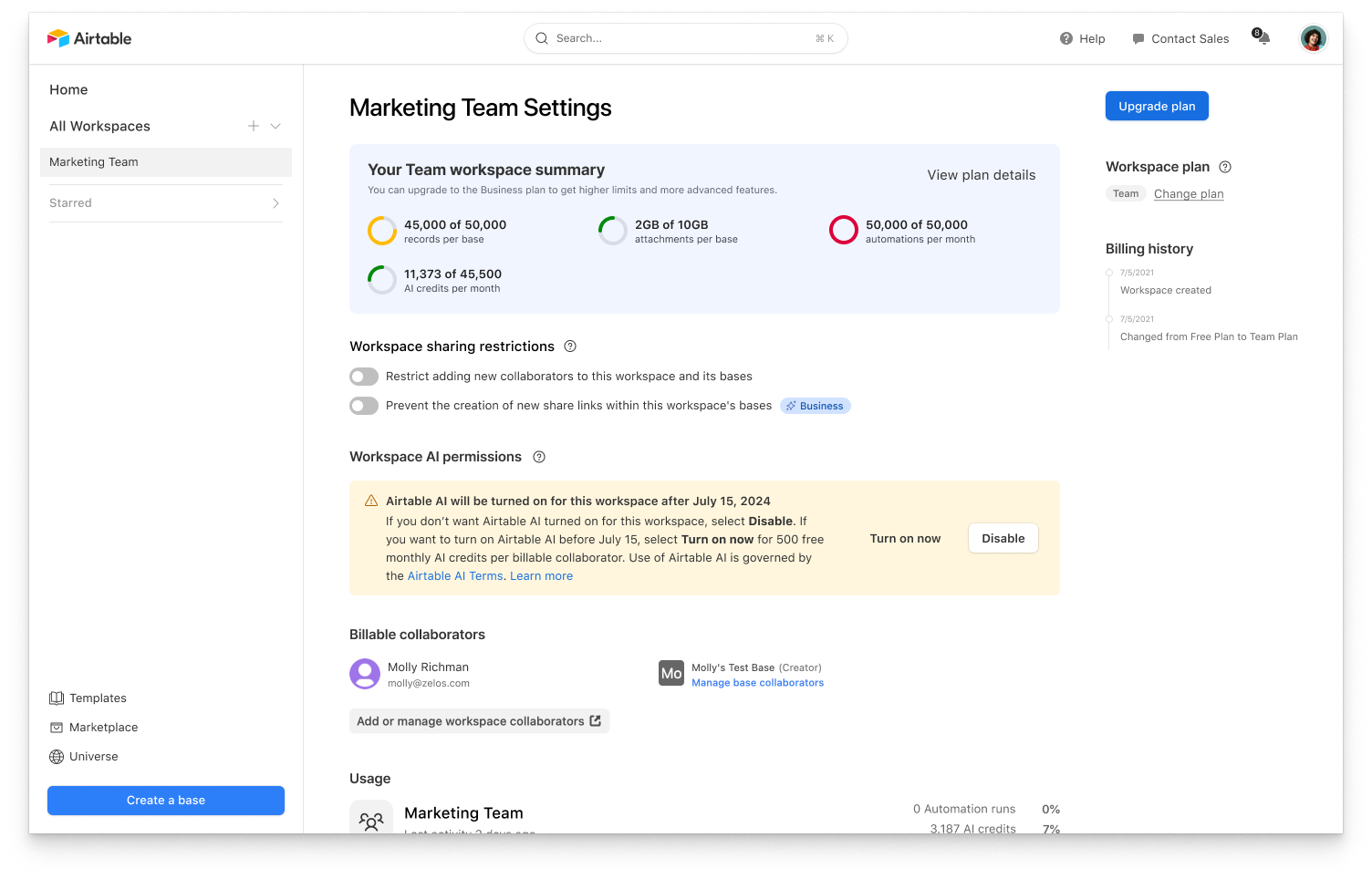This screenshot has height=879, width=1372.
Task: Click the plus icon beside All Workspaces
Action: point(254,126)
